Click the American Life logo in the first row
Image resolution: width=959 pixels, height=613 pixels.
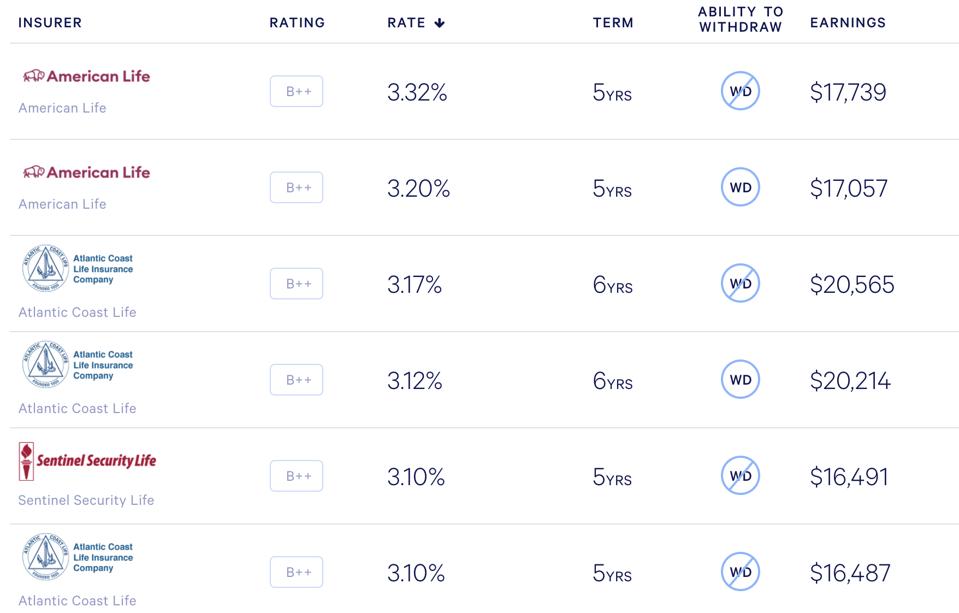coord(84,76)
